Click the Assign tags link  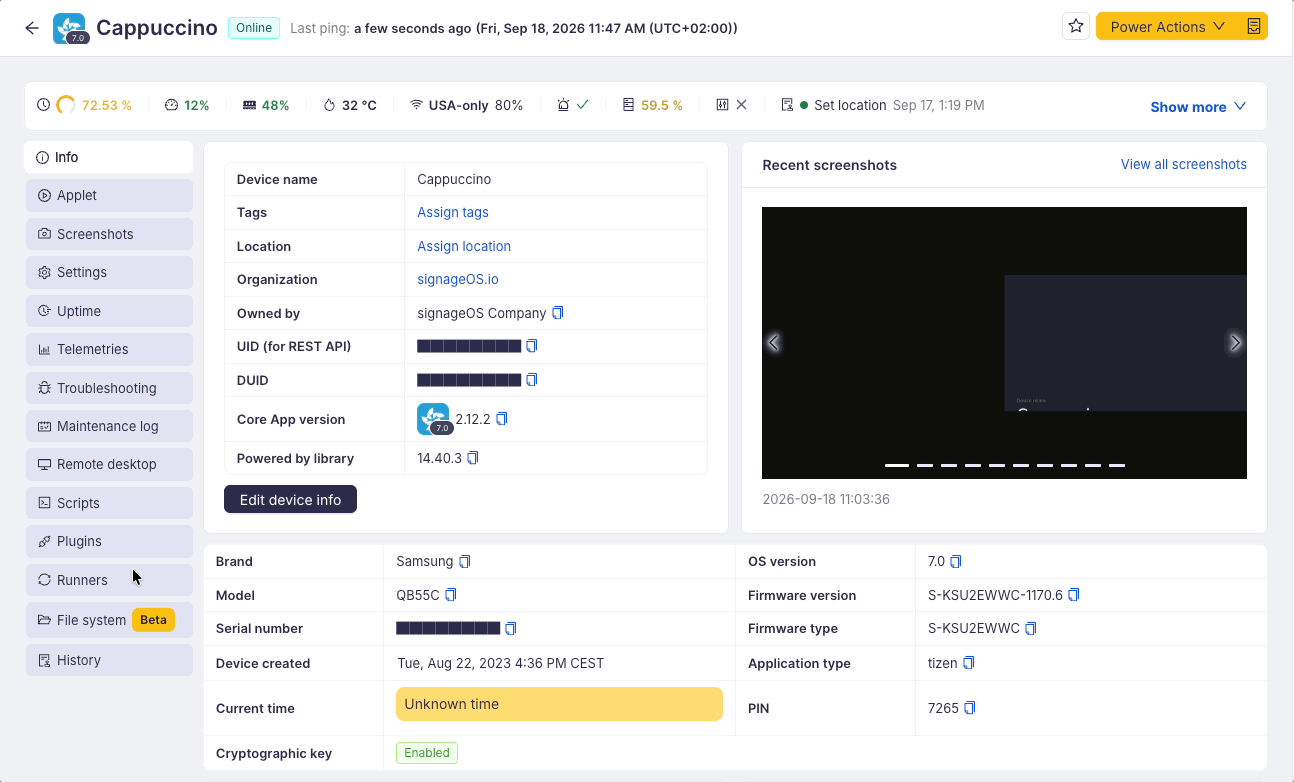tap(453, 212)
